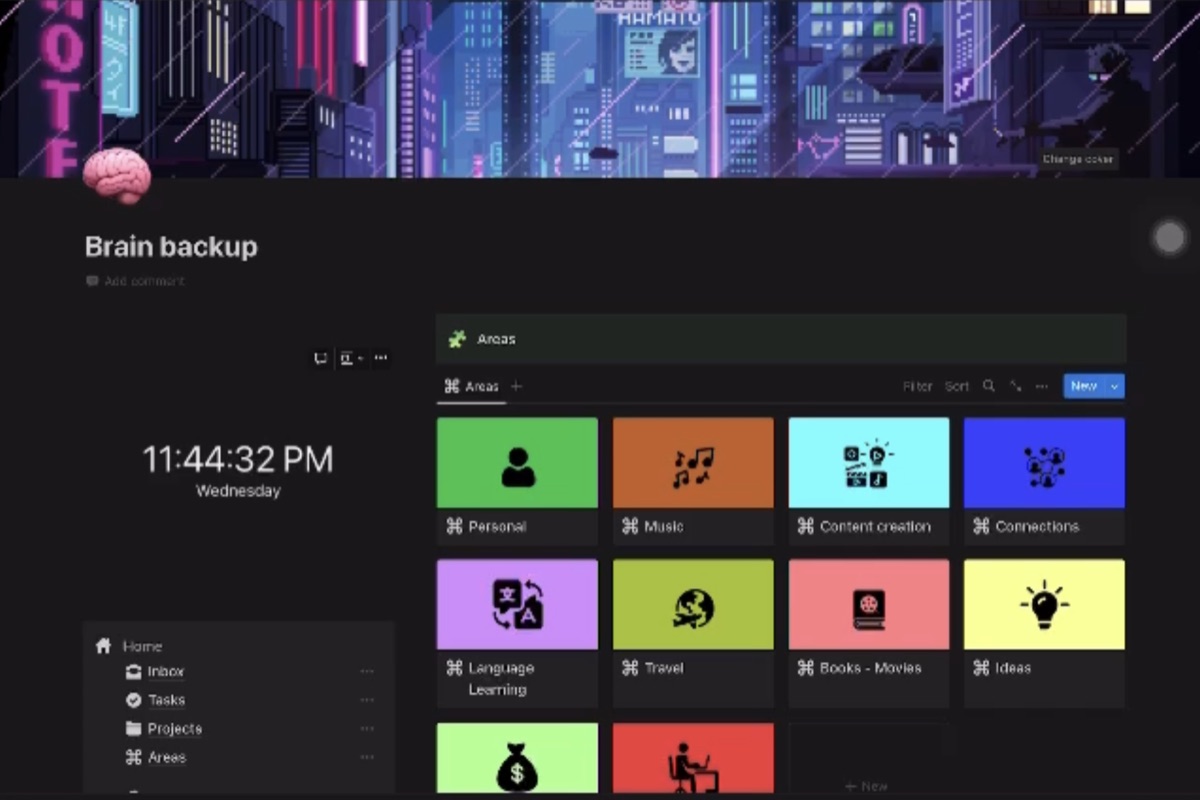Add a new view with the plus icon
This screenshot has width=1200, height=800.
(x=517, y=386)
